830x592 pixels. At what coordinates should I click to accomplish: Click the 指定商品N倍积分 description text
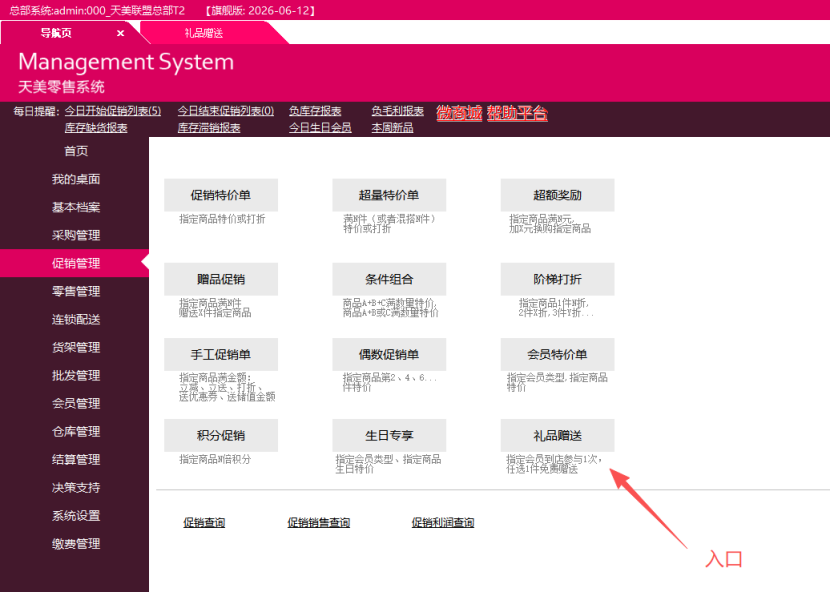[x=215, y=460]
